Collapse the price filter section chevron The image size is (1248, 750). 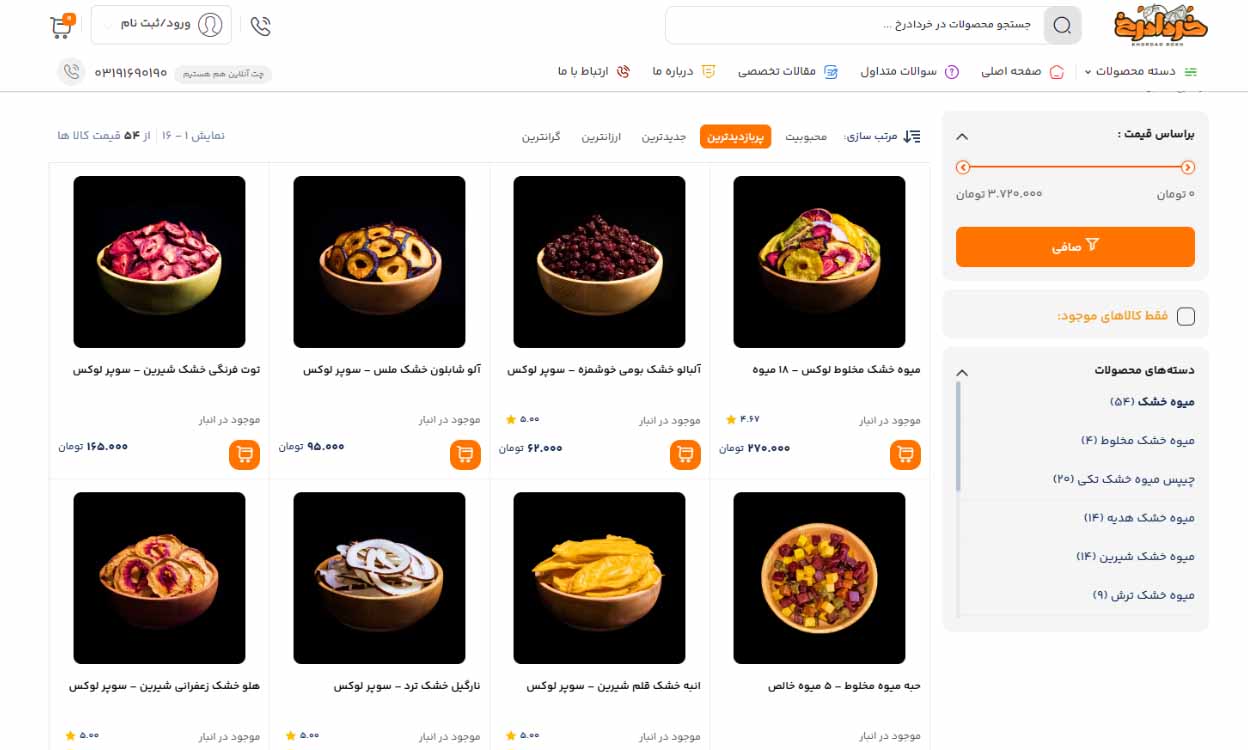coord(962,135)
